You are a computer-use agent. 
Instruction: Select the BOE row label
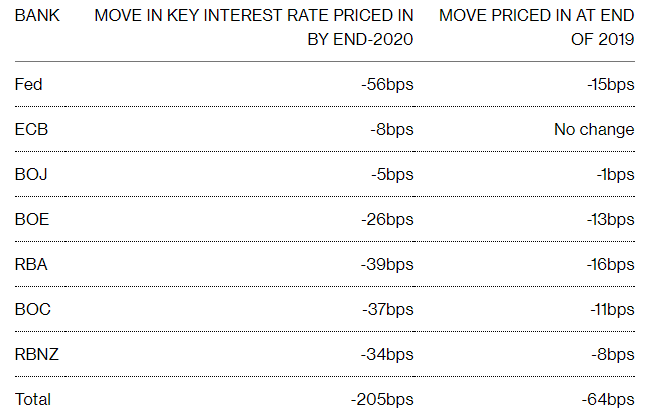click(x=32, y=219)
